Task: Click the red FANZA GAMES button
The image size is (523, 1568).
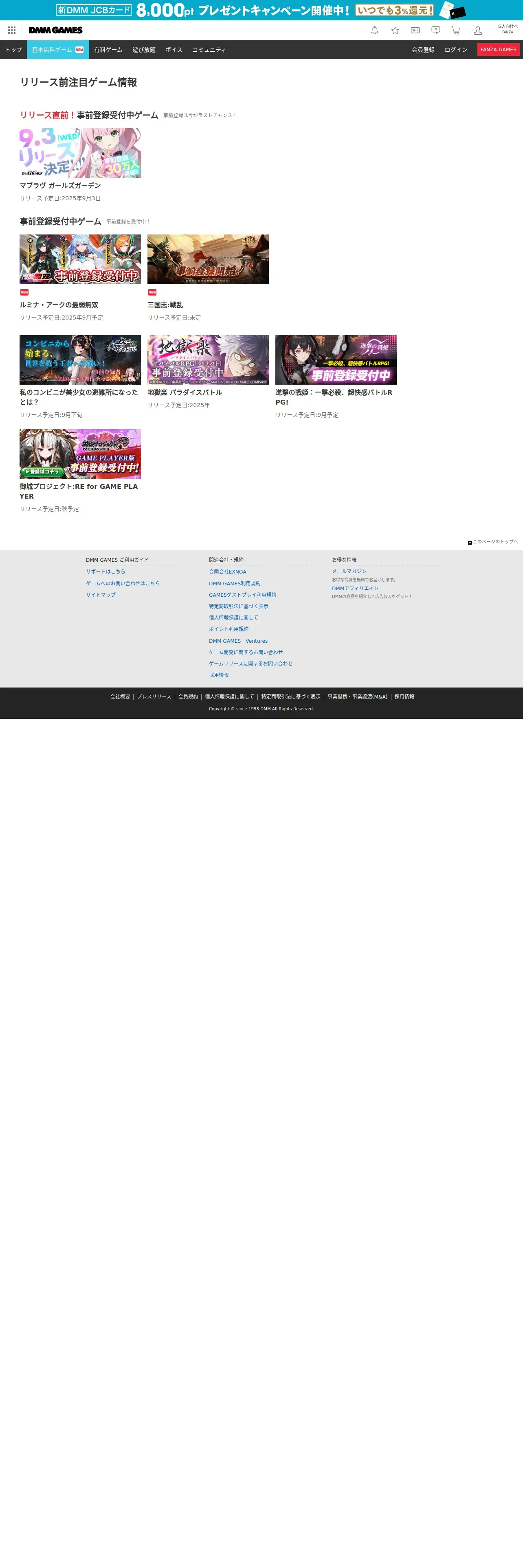Action: tap(498, 50)
